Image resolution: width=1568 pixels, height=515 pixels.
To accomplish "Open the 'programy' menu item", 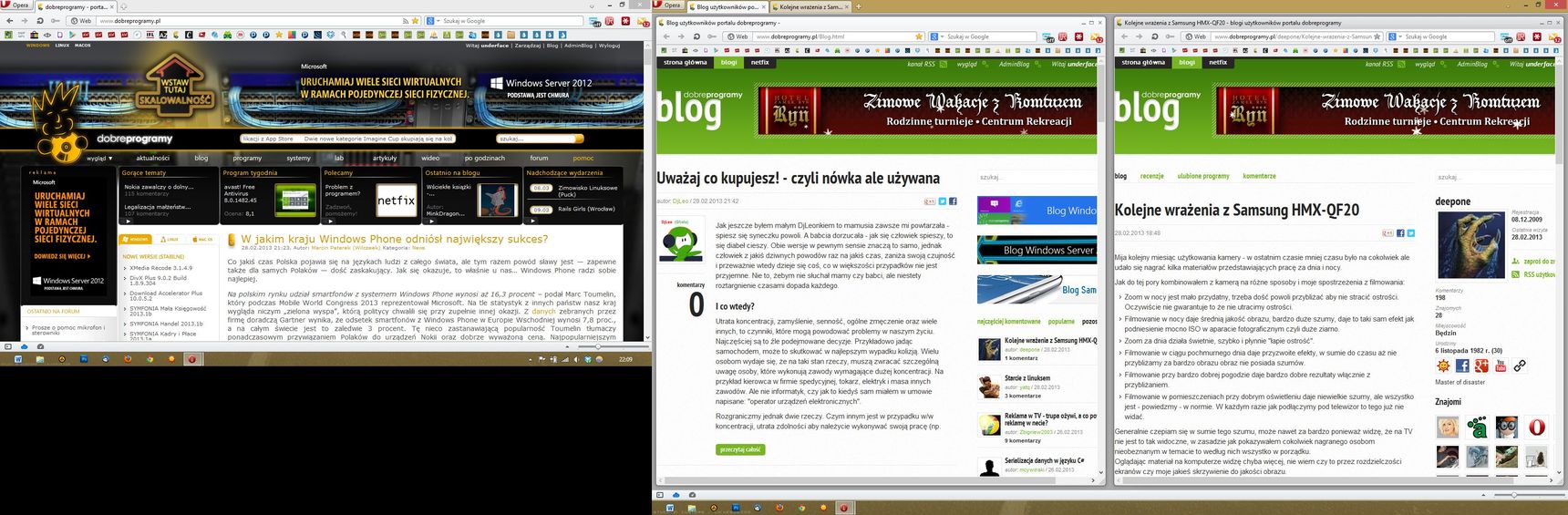I will [x=247, y=158].
